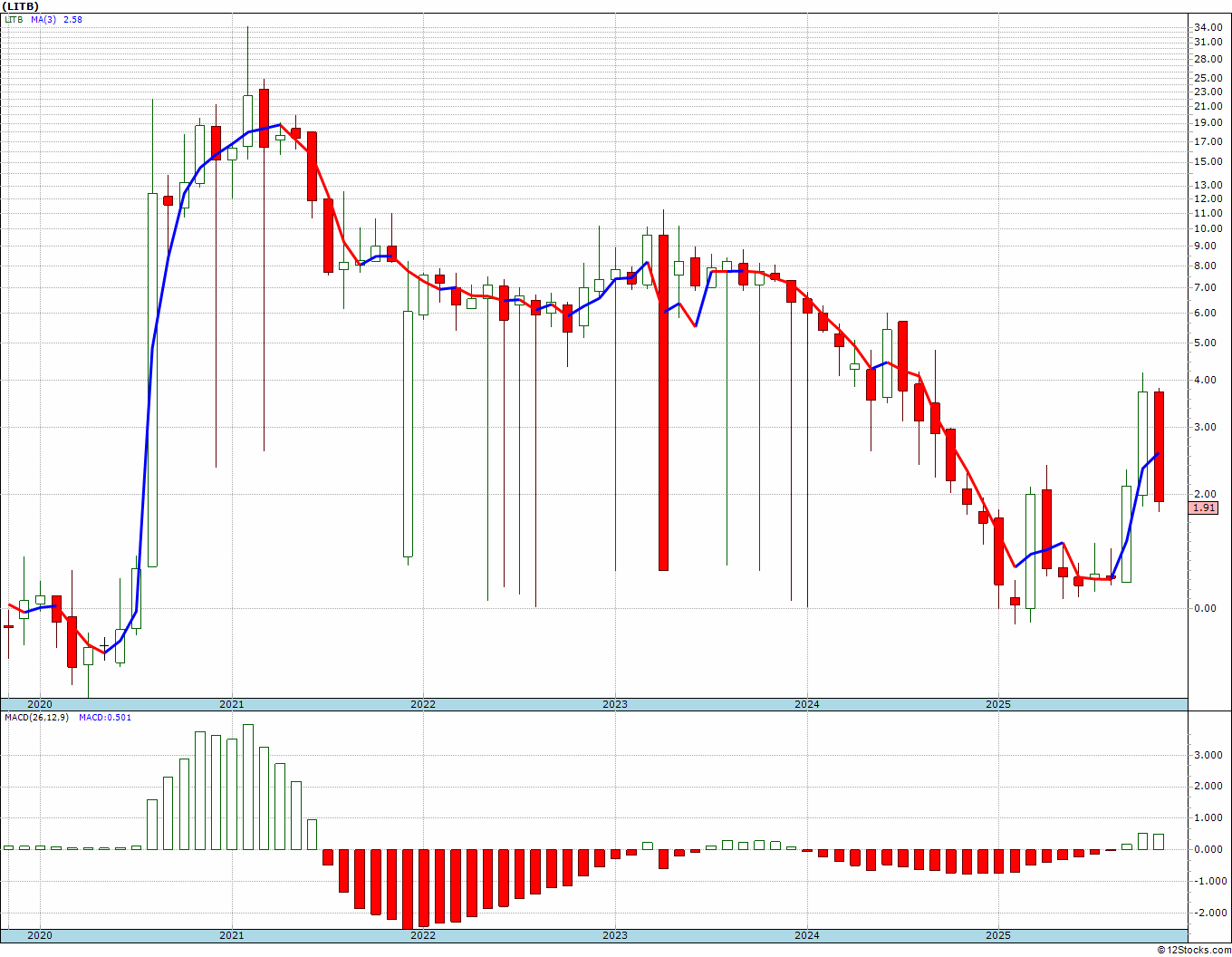Click the MACD(26,12,9) indicator label
This screenshot has height=957, width=1232.
point(36,718)
